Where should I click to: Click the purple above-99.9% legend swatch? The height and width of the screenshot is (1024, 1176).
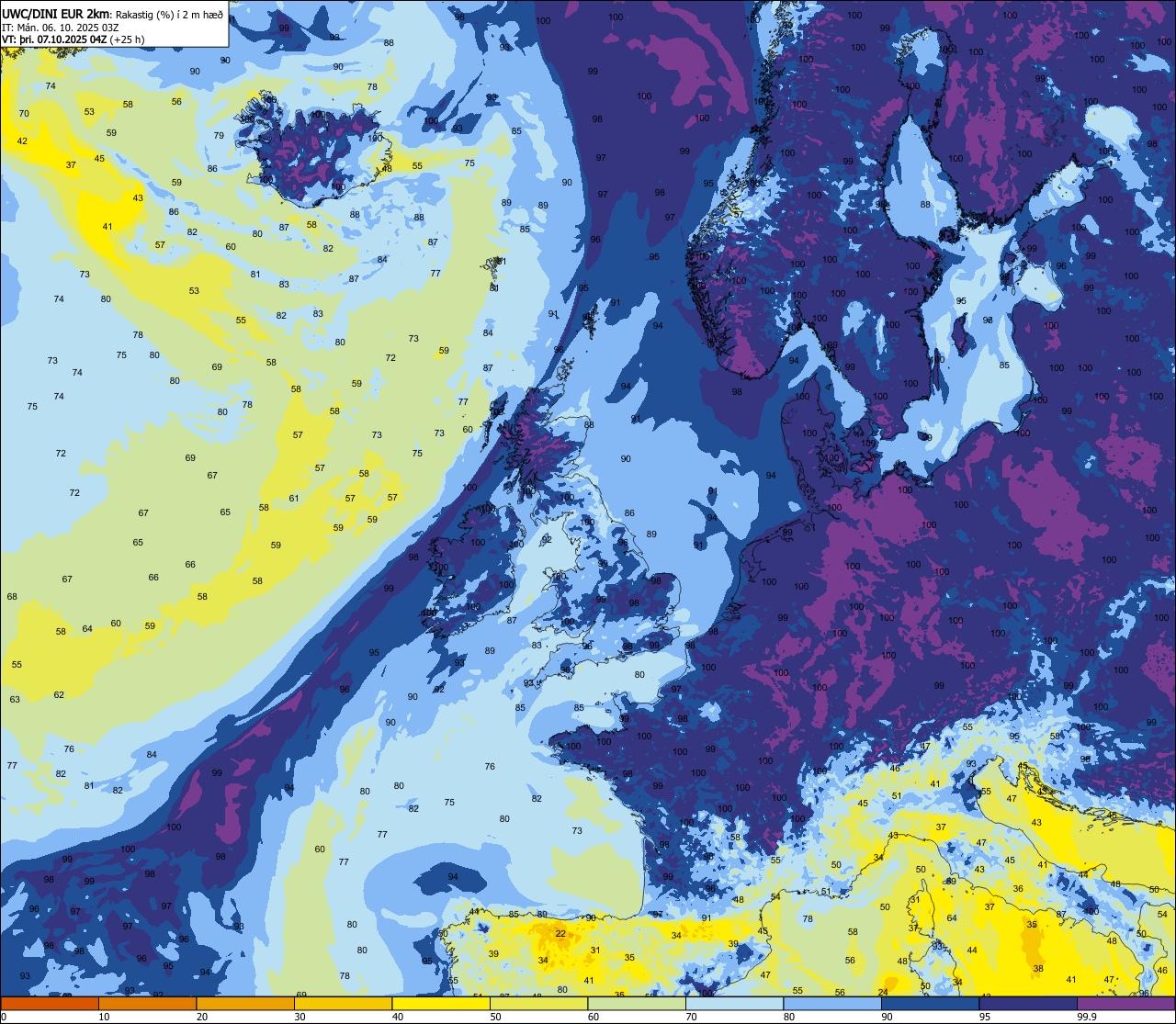tap(1125, 1003)
